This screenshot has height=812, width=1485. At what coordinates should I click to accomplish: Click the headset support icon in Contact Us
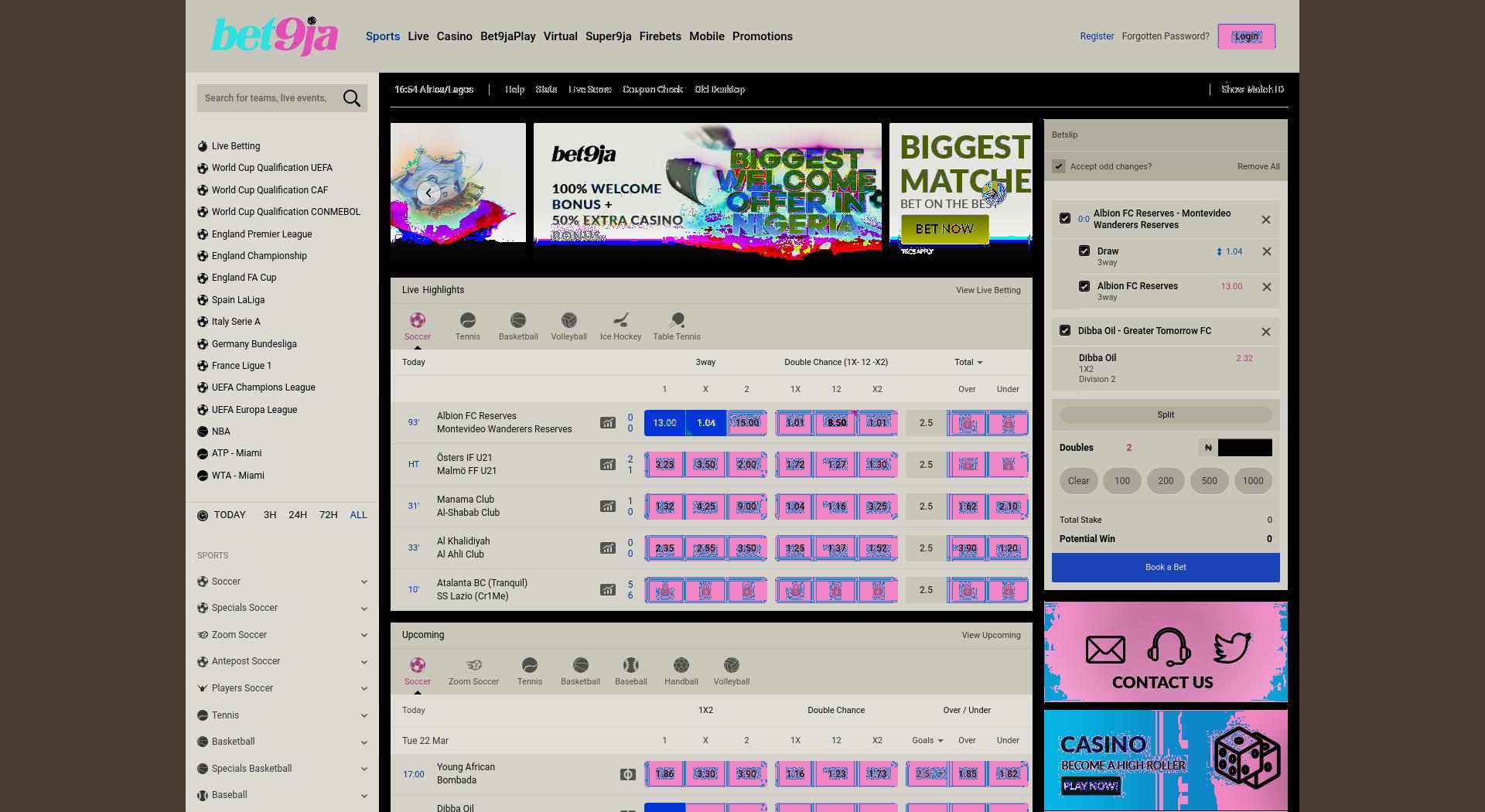(1169, 647)
